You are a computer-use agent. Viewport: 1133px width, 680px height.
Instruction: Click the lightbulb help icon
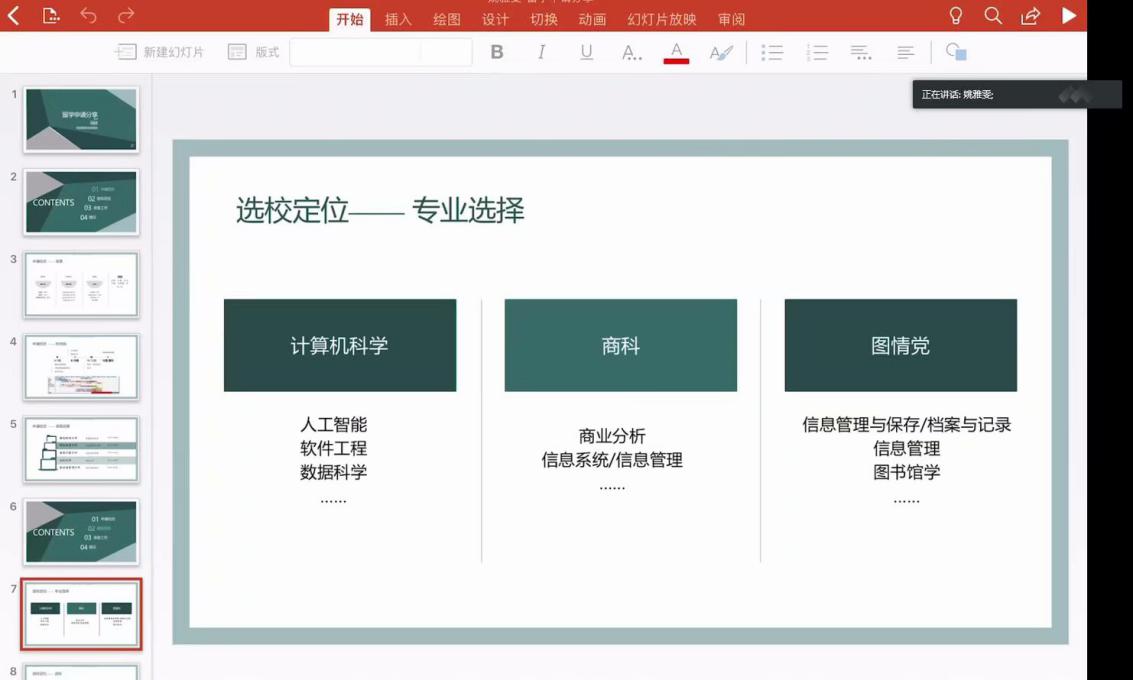(955, 16)
